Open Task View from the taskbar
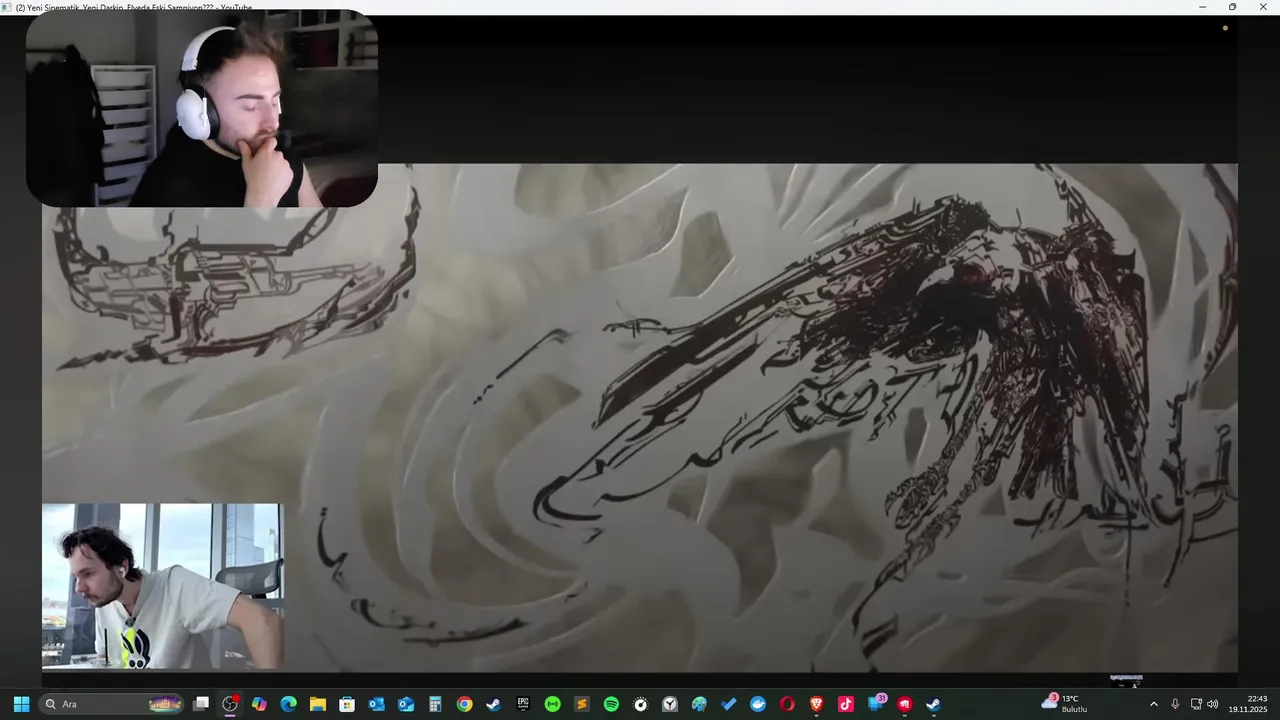Viewport: 1280px width, 720px height. 201,704
